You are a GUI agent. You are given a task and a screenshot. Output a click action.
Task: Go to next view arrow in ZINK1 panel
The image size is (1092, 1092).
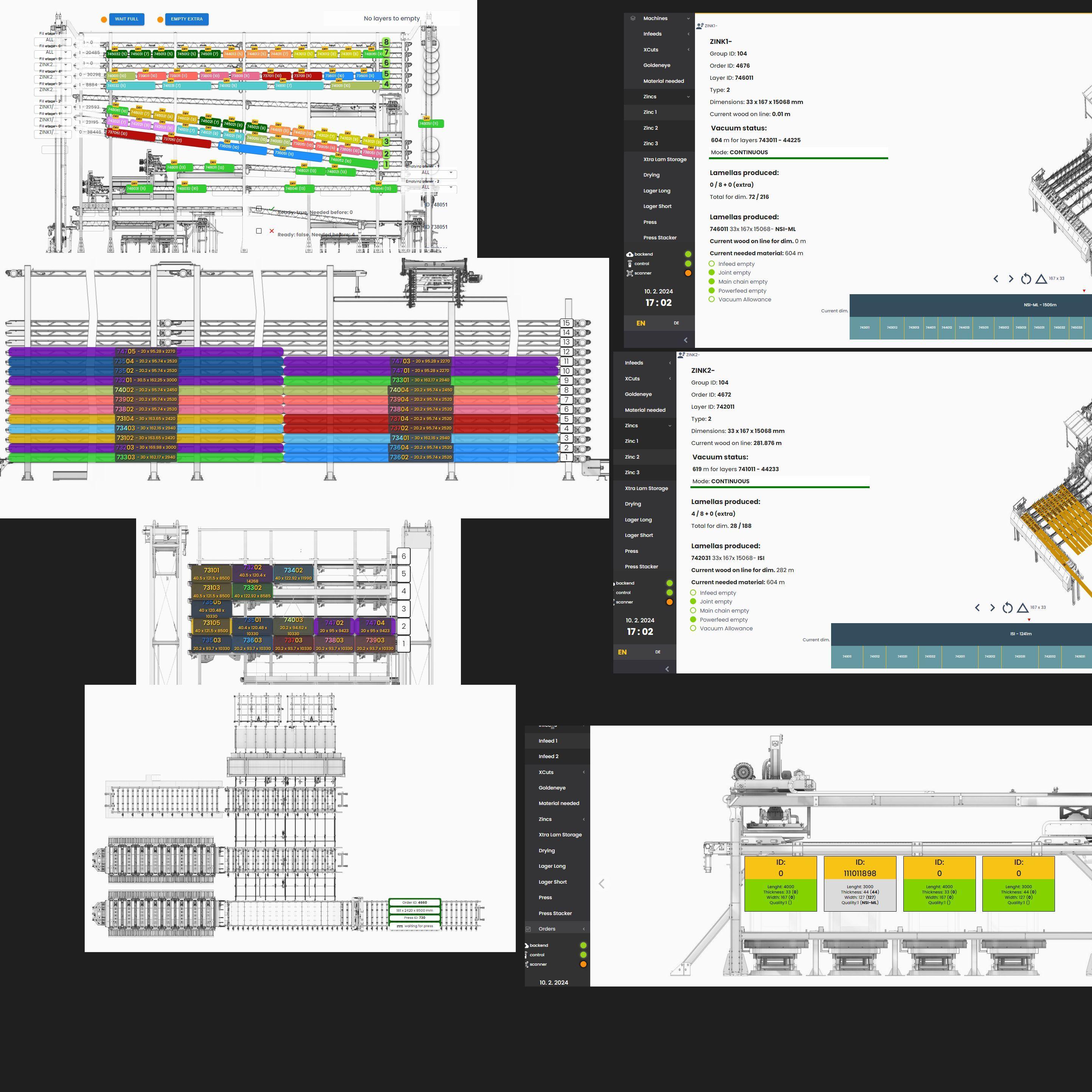tap(1011, 279)
